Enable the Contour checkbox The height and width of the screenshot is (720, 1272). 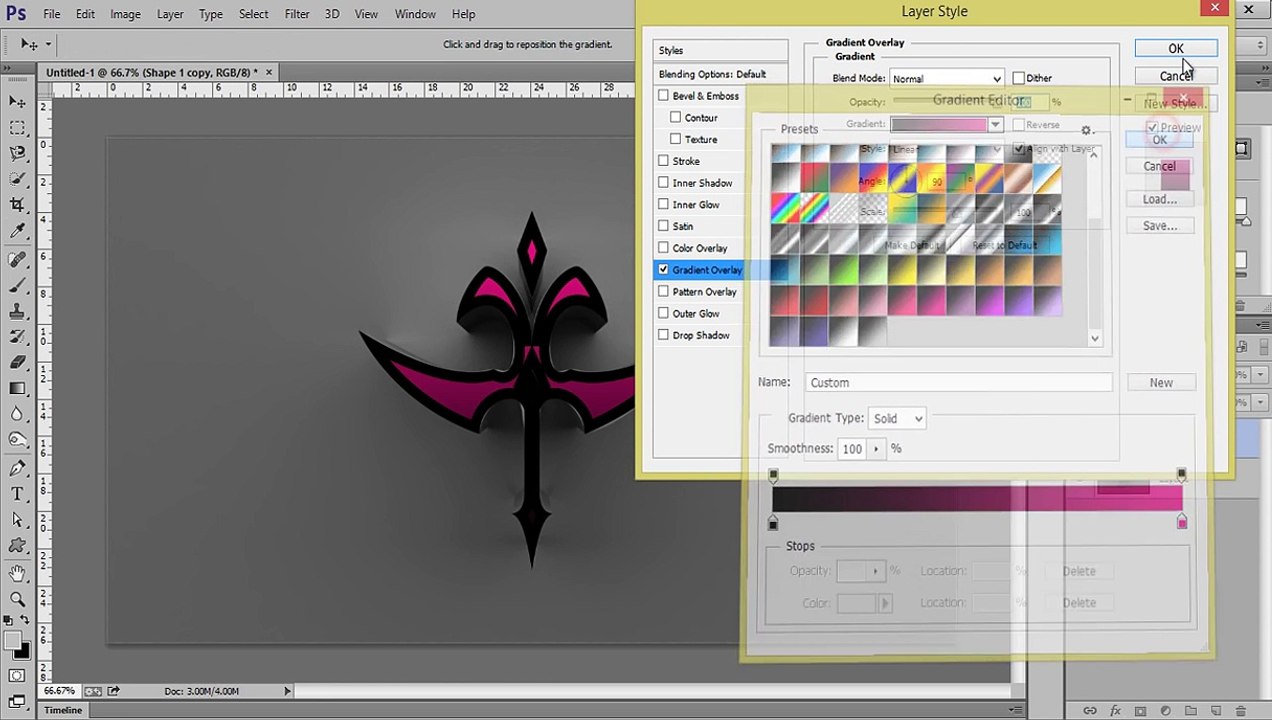click(675, 117)
